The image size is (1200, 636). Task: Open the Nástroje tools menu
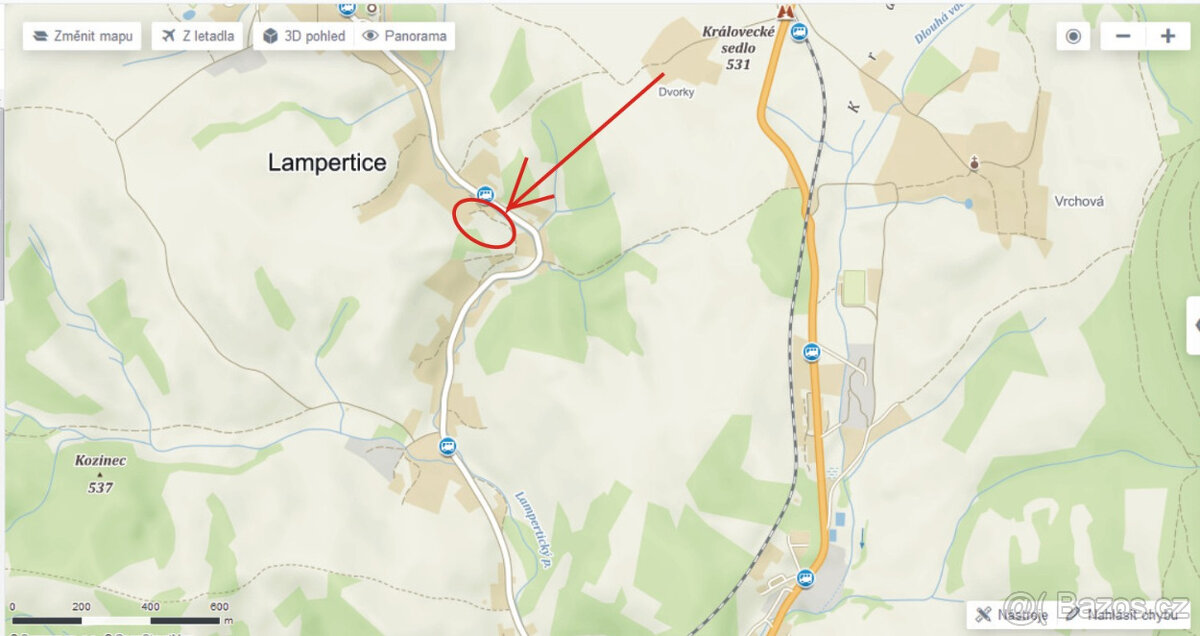click(x=1010, y=614)
